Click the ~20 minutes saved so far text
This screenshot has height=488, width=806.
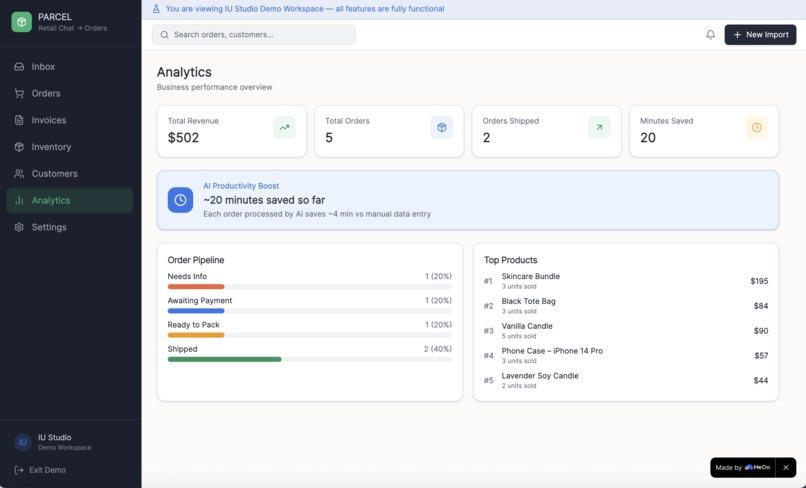coord(264,200)
